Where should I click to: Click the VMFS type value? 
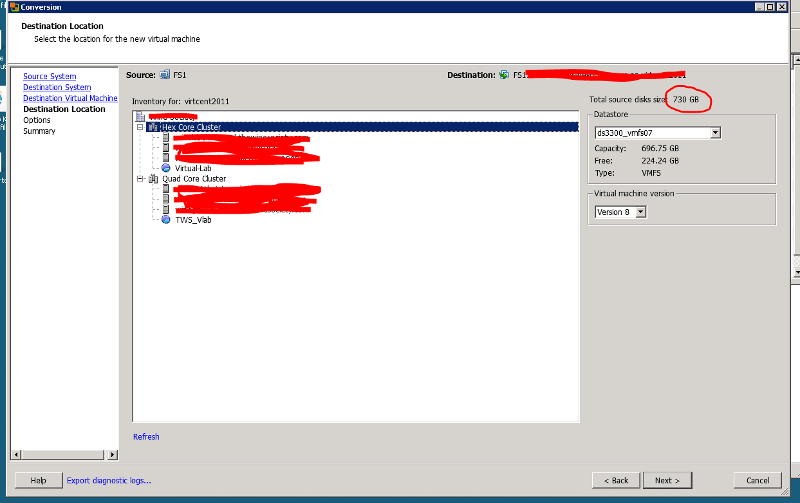tap(651, 173)
